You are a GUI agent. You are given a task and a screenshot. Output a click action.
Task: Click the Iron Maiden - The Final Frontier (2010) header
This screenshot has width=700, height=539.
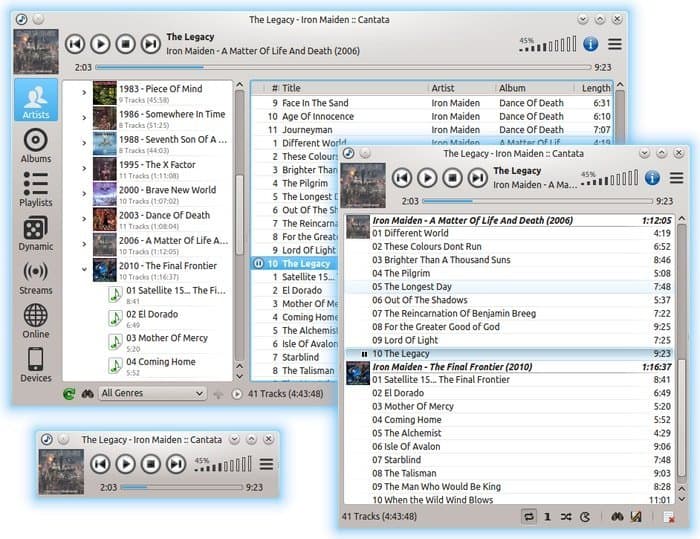pyautogui.click(x=509, y=367)
